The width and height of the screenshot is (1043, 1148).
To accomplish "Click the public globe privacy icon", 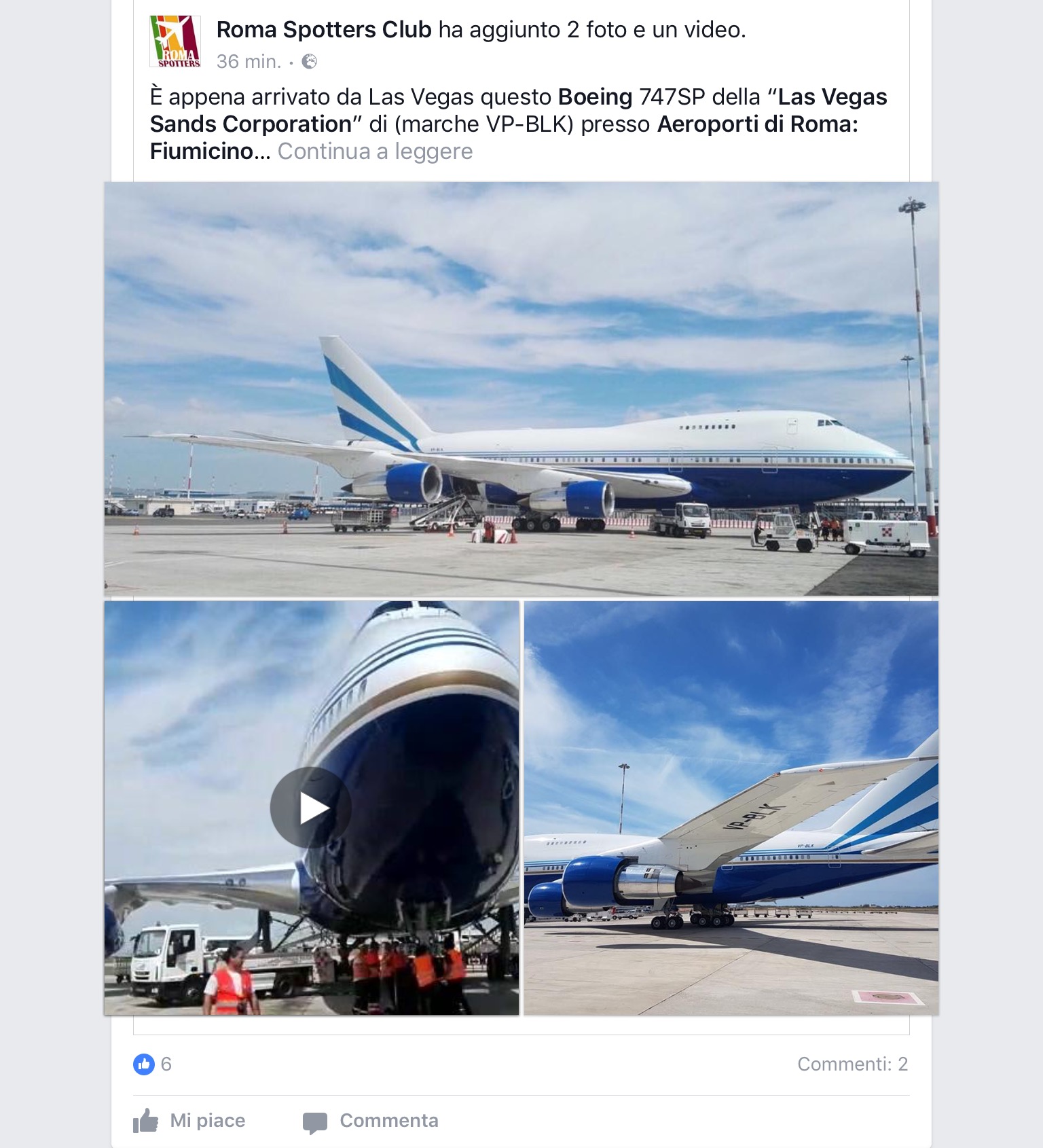I will tap(309, 62).
